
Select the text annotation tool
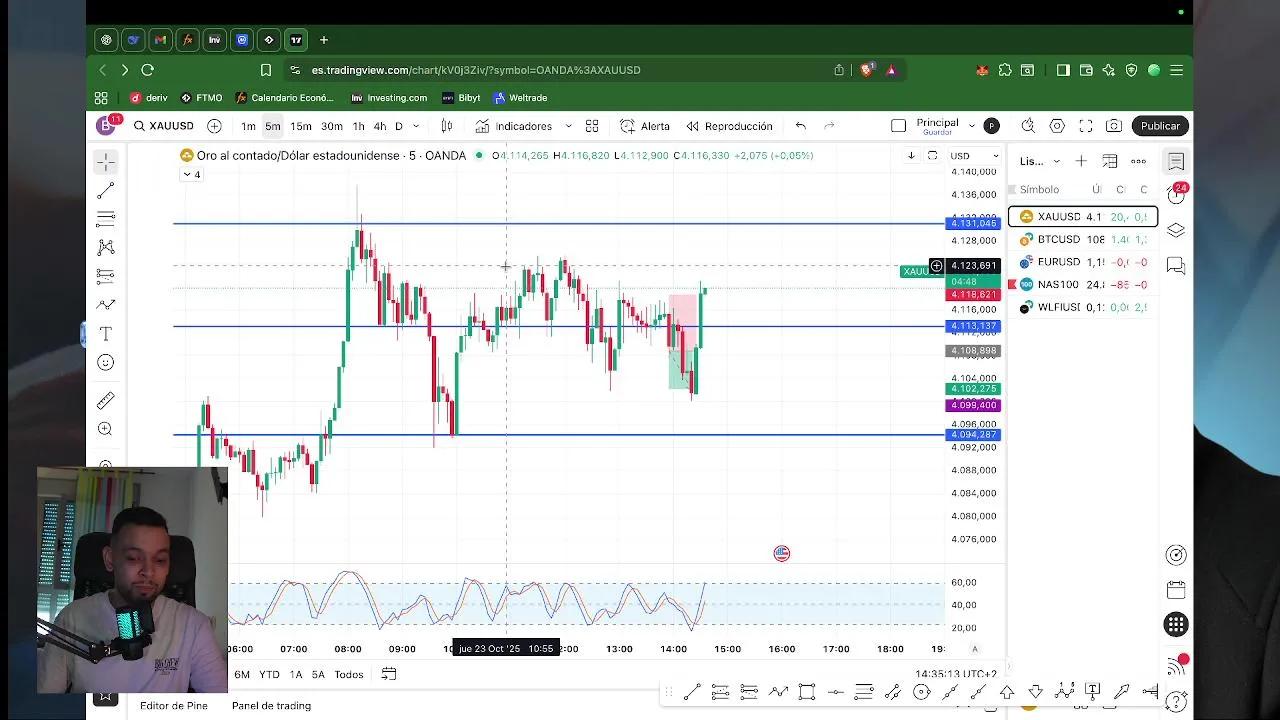click(x=105, y=334)
